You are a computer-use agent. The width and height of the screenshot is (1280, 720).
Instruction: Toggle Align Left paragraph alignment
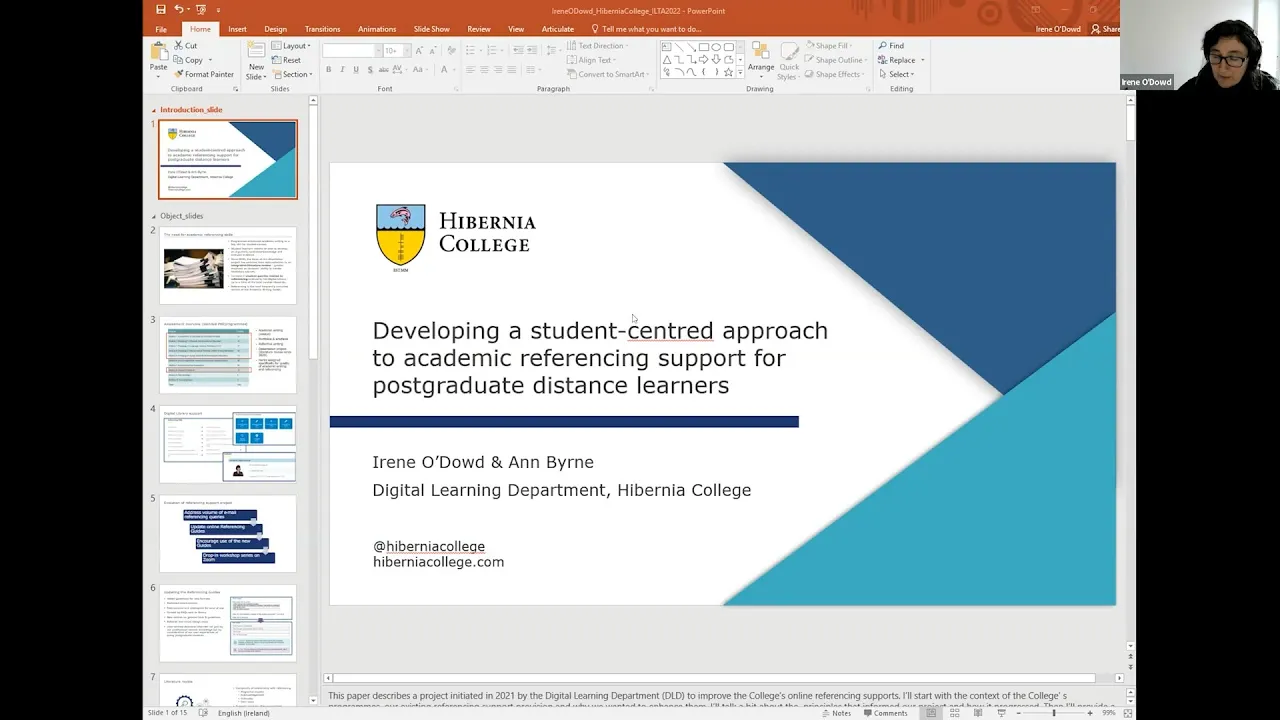tap(470, 70)
